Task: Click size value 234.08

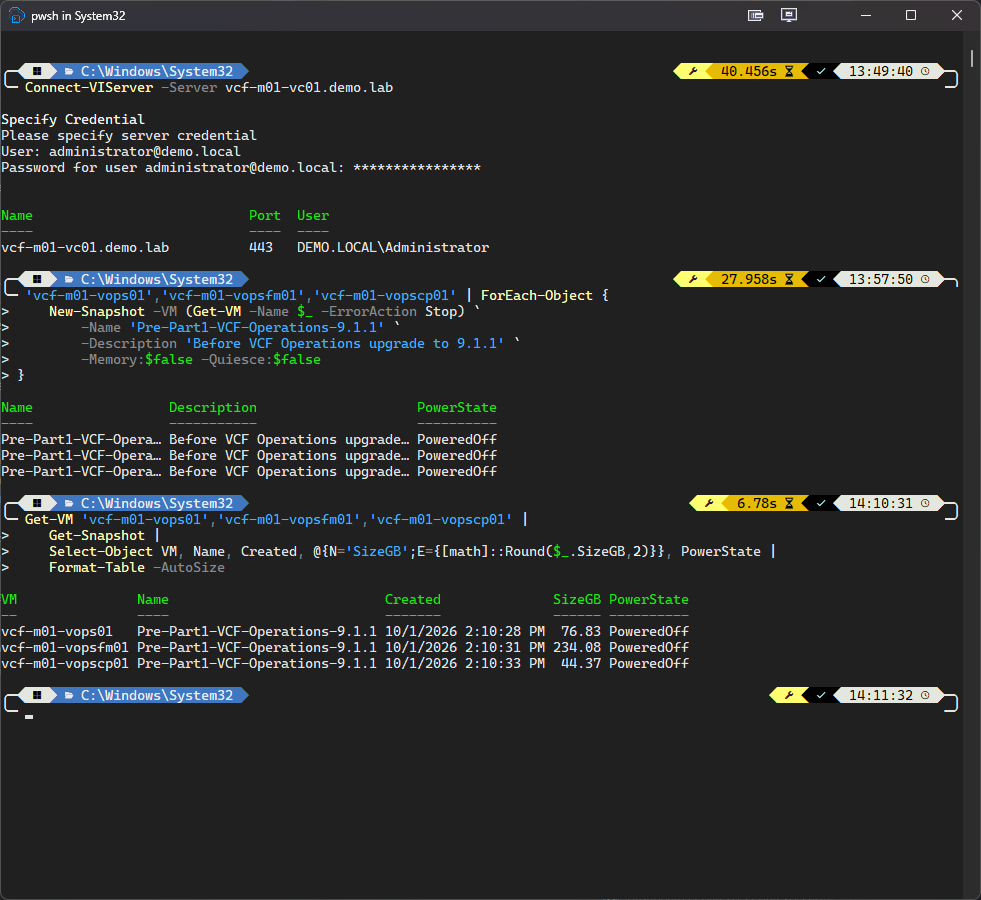Action: click(x=577, y=647)
